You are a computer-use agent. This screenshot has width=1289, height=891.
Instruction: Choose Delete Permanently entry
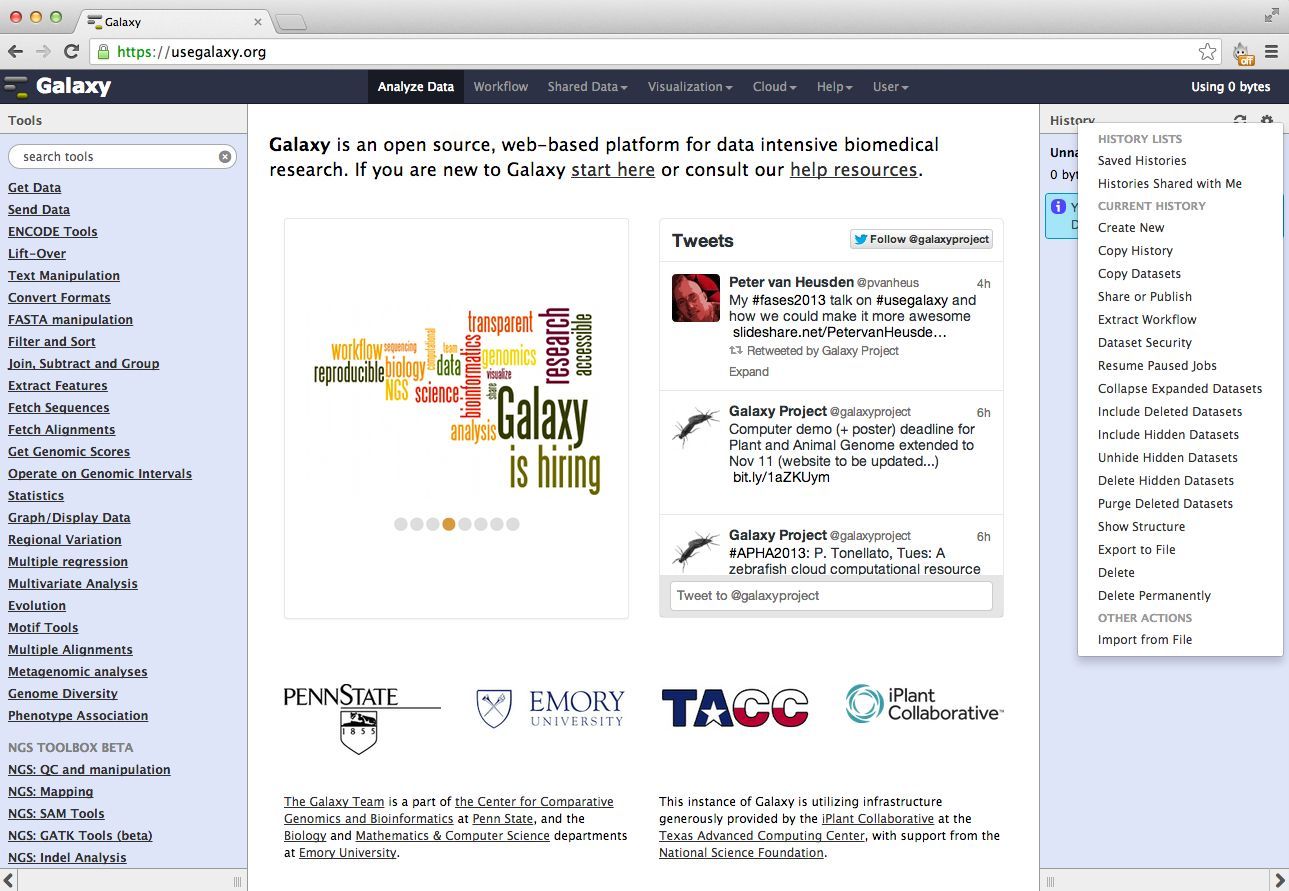point(1154,595)
